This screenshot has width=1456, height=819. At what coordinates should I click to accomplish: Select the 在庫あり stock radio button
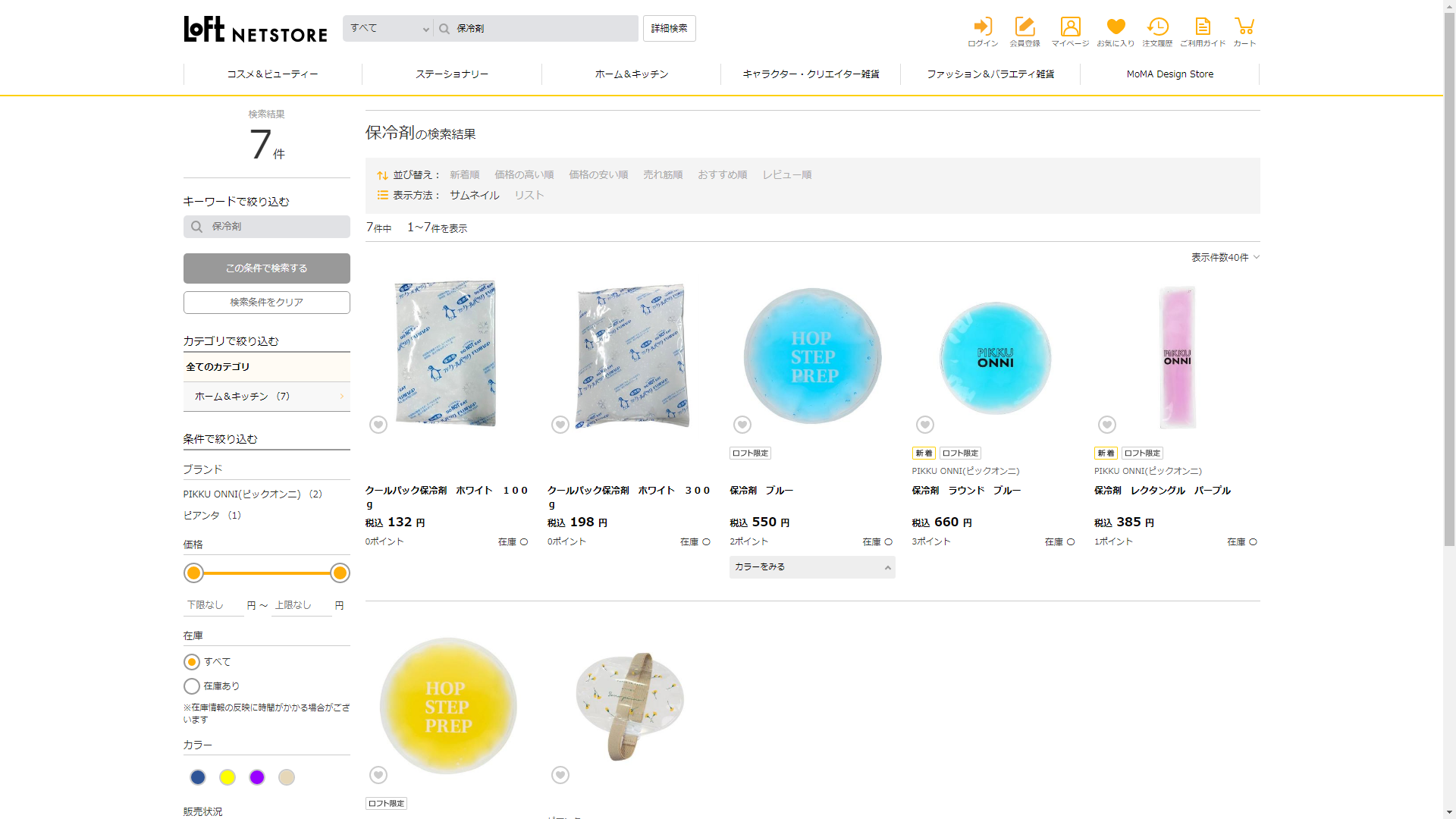pyautogui.click(x=192, y=686)
